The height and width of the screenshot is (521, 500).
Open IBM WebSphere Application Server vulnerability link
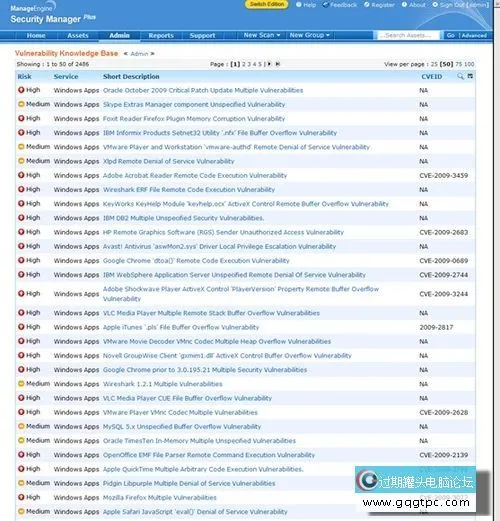tap(234, 275)
